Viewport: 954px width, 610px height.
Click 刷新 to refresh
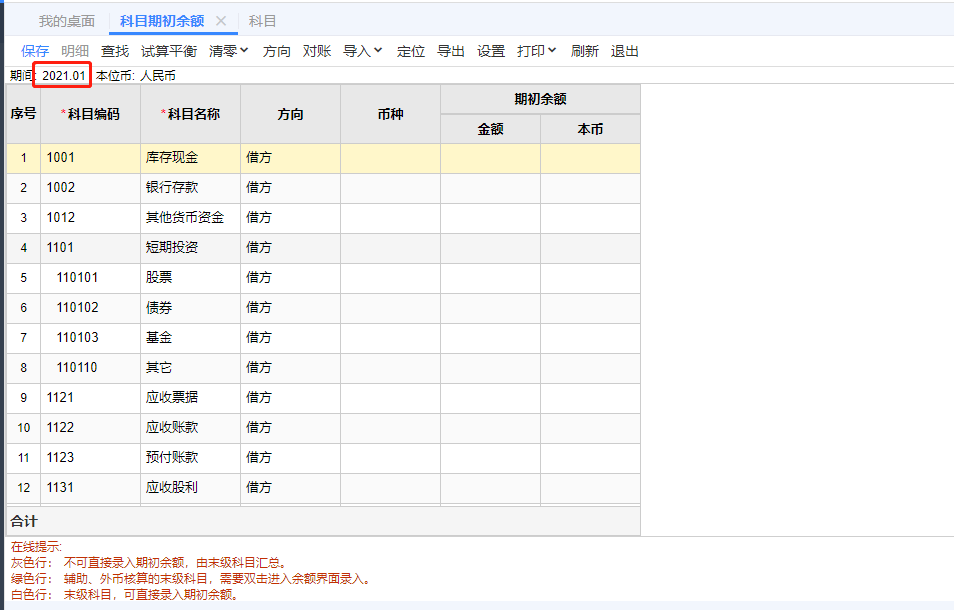585,51
